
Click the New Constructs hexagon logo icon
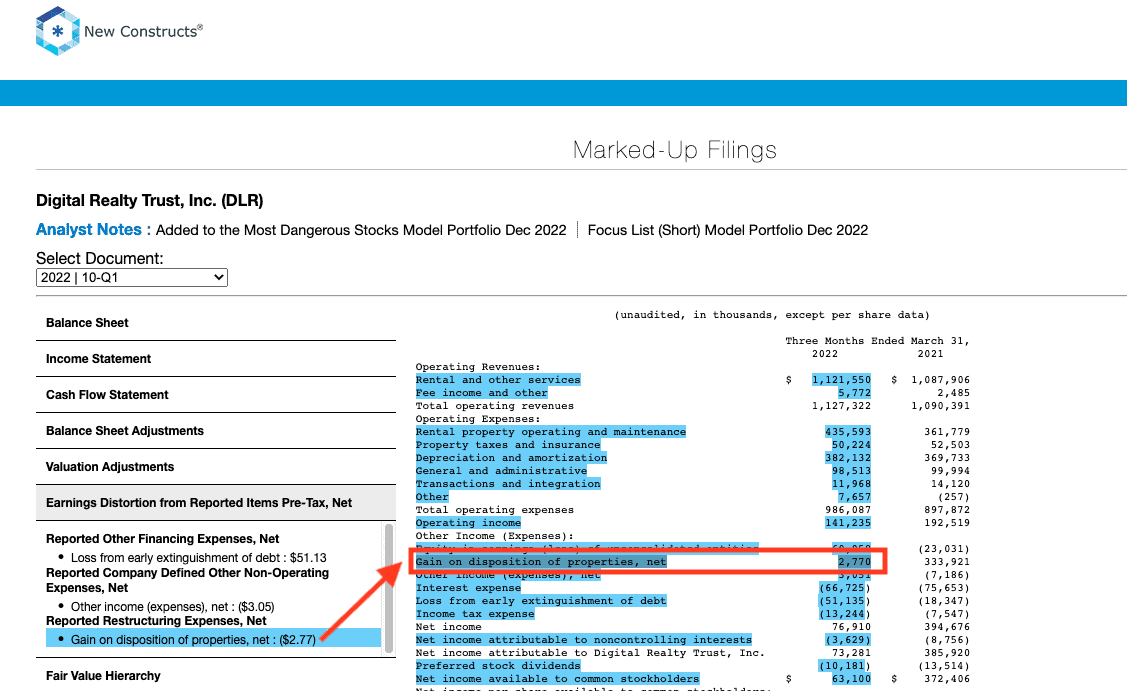[58, 31]
